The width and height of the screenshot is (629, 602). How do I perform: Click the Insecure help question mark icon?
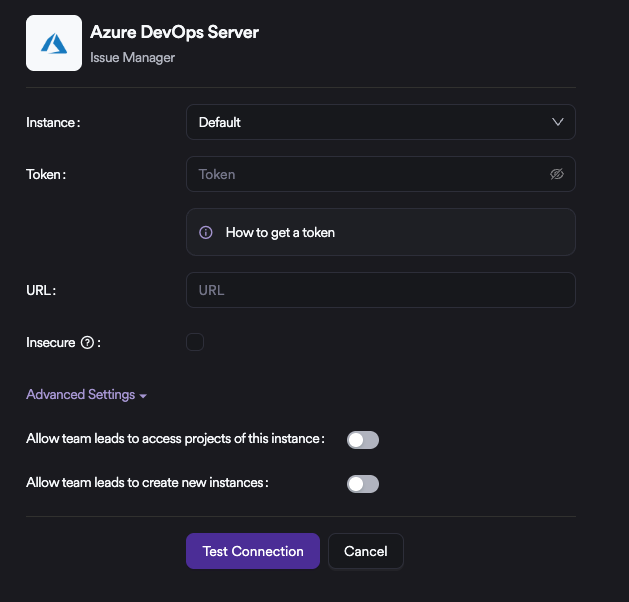(x=87, y=343)
